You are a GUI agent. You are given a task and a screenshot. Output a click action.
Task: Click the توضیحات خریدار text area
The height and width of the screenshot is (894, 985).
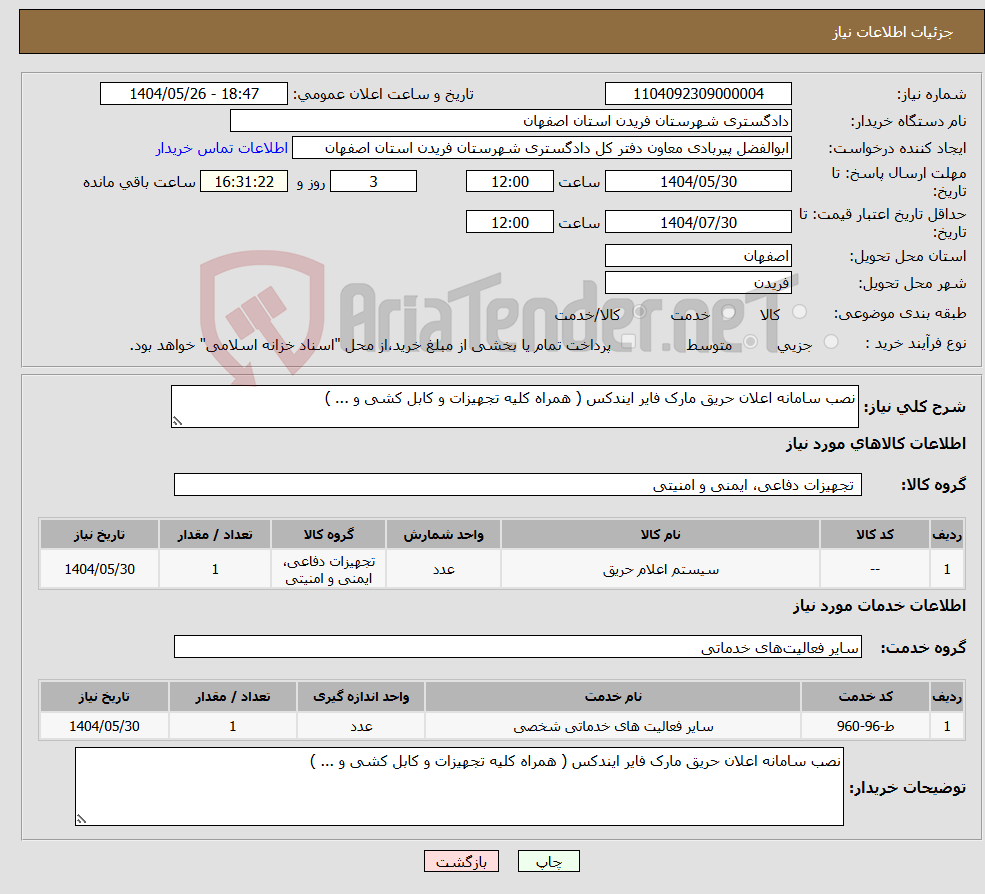[459, 787]
